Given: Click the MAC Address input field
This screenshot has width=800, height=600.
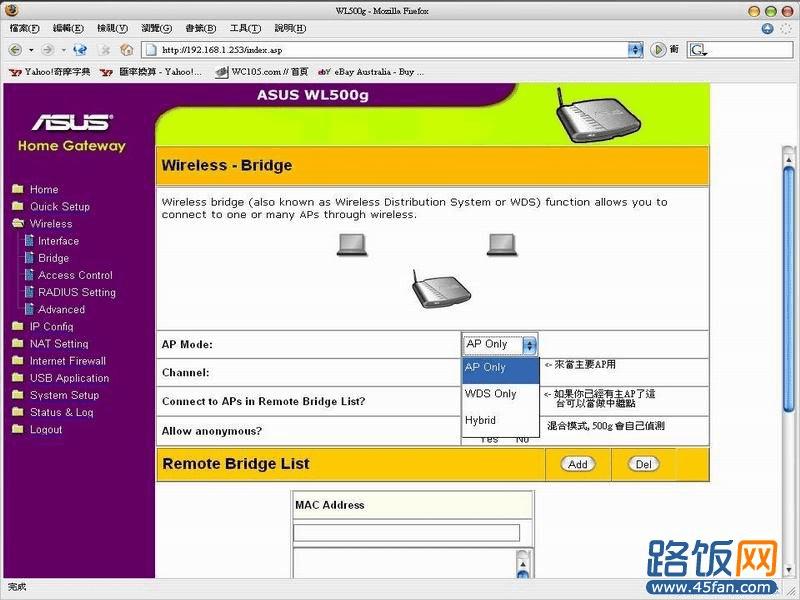Looking at the screenshot, I should [x=406, y=533].
